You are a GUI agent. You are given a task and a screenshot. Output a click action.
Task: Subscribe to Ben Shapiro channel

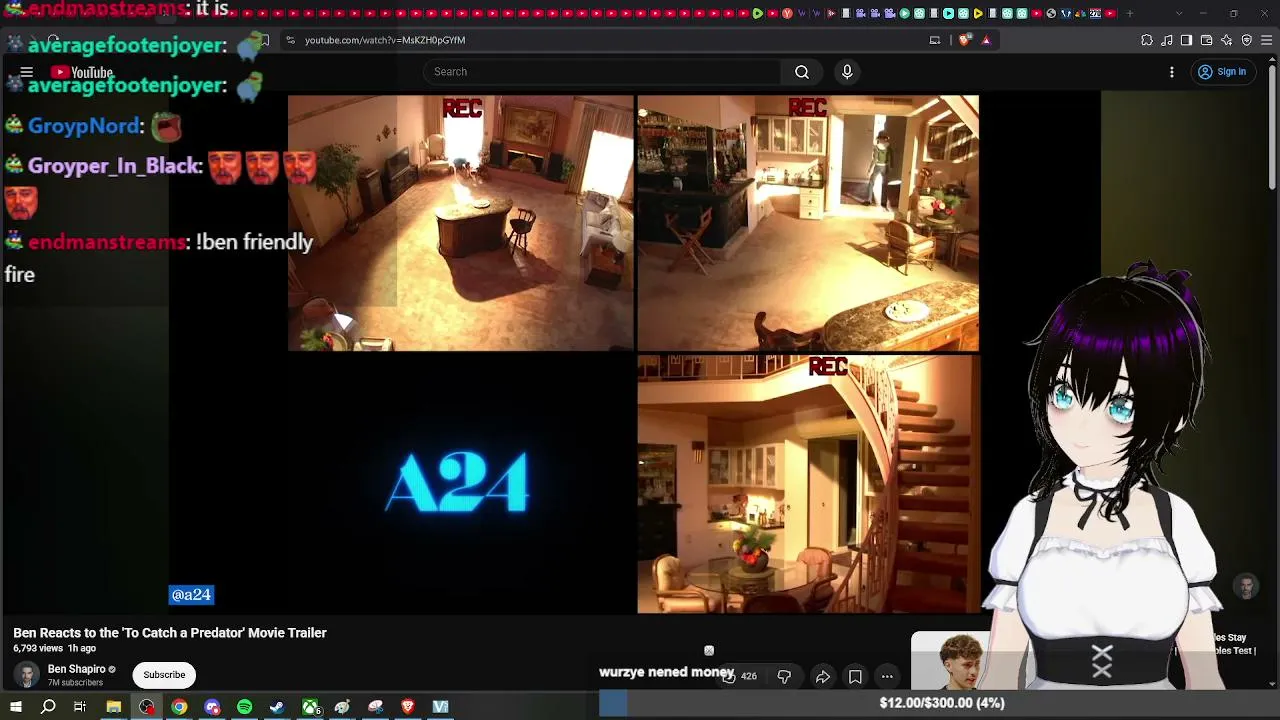(x=164, y=675)
